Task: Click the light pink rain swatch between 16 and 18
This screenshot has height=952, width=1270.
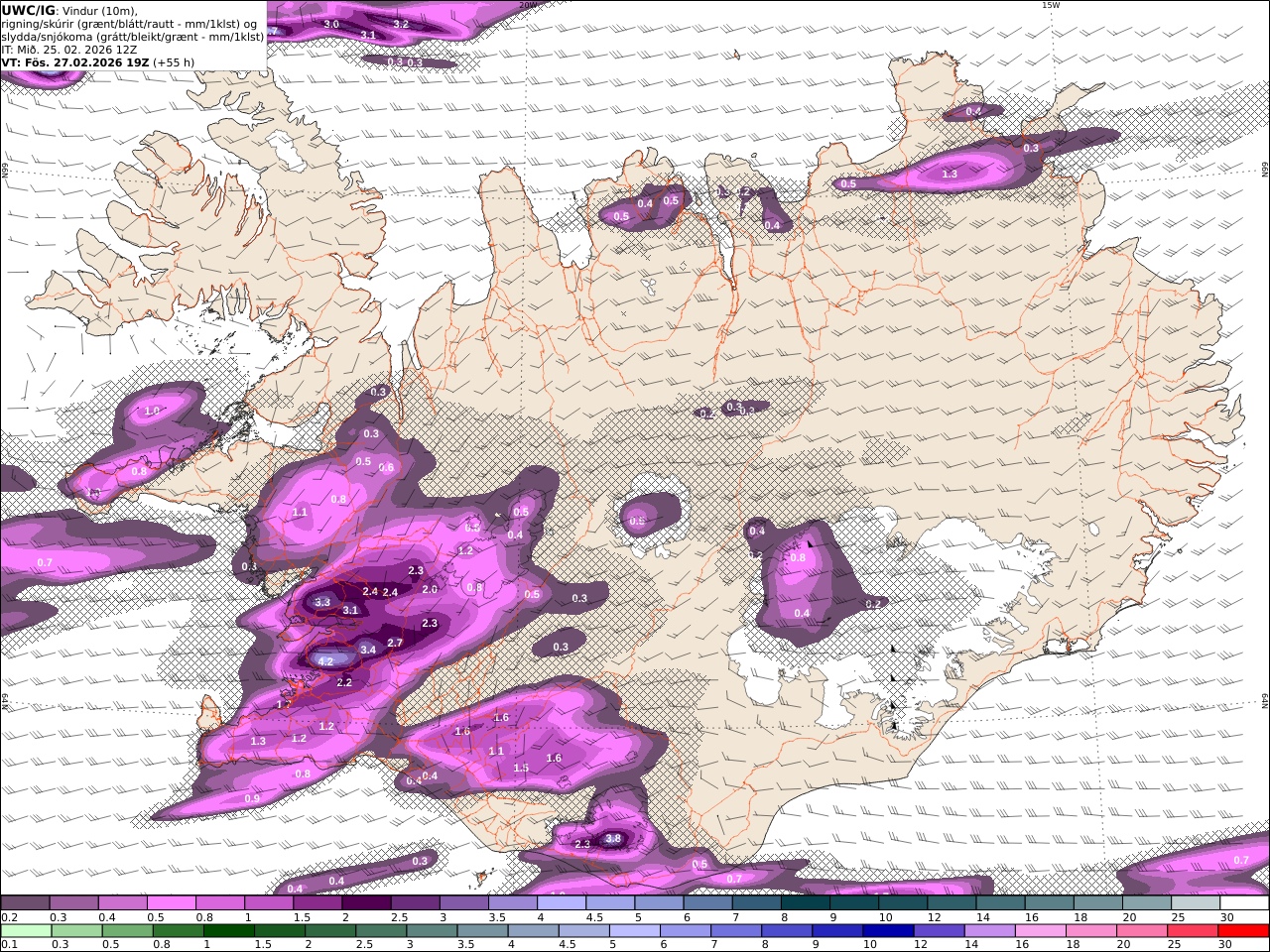Action: click(x=1040, y=930)
